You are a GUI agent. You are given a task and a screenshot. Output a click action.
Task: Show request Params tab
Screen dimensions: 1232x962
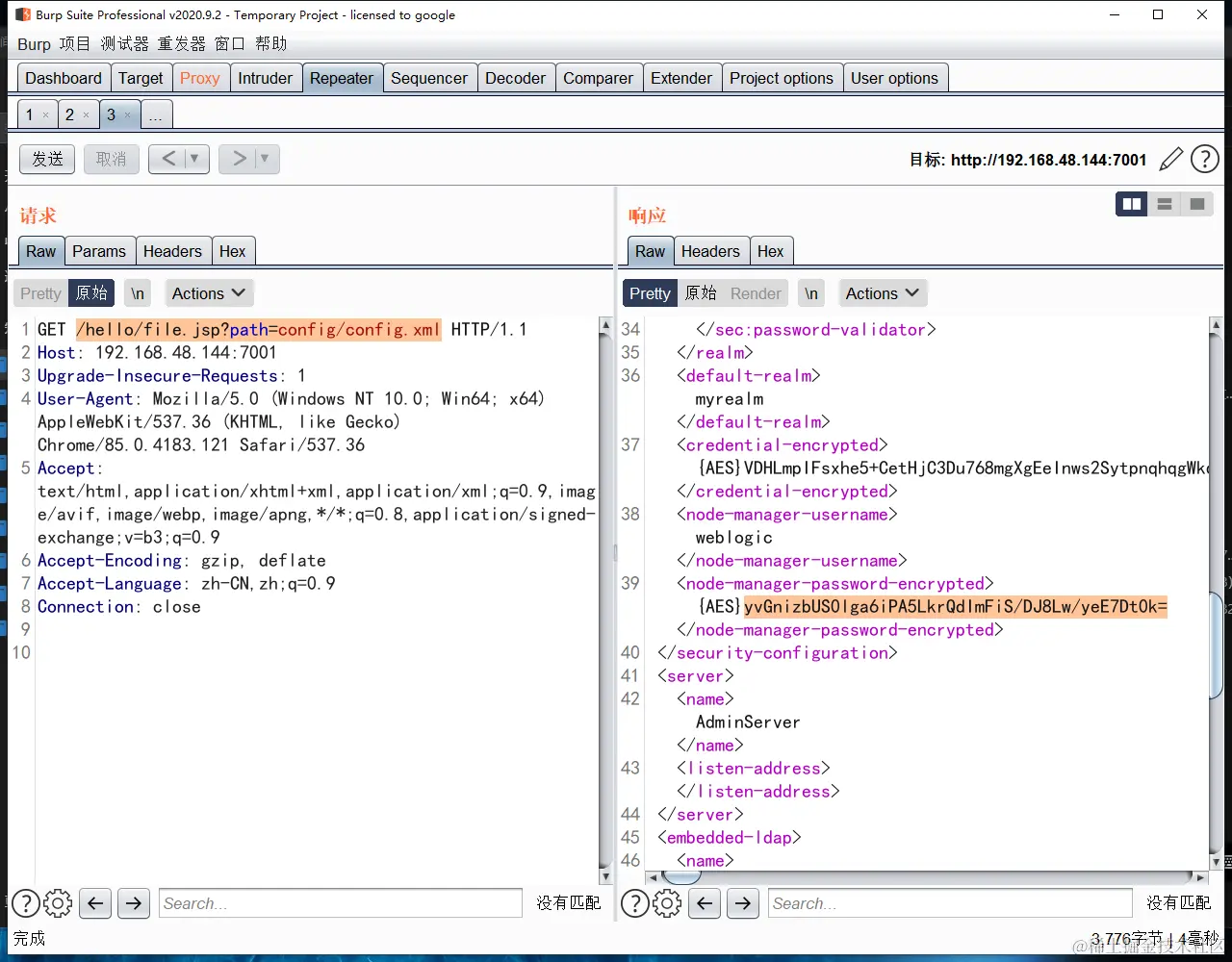[x=99, y=251]
